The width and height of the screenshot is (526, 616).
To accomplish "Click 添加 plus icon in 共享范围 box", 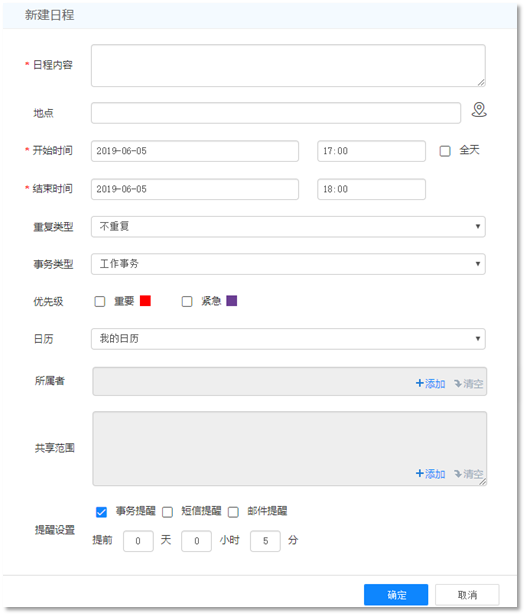I will [x=419, y=473].
